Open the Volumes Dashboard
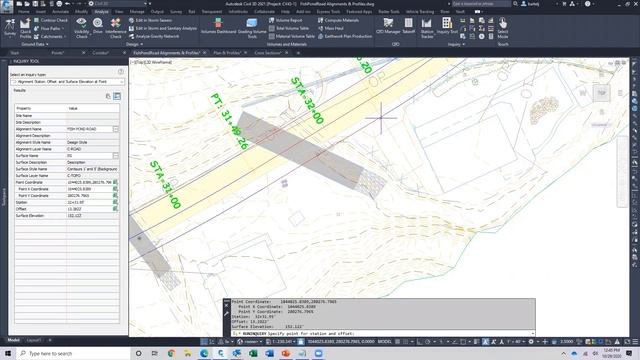The width and height of the screenshot is (640, 360). [218, 26]
